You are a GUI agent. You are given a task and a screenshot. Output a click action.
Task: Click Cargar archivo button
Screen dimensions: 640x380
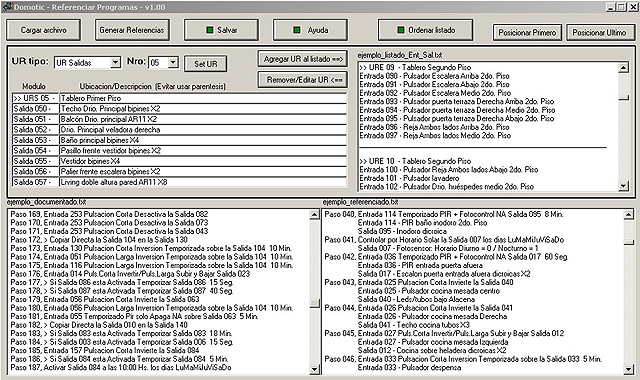[x=43, y=30]
